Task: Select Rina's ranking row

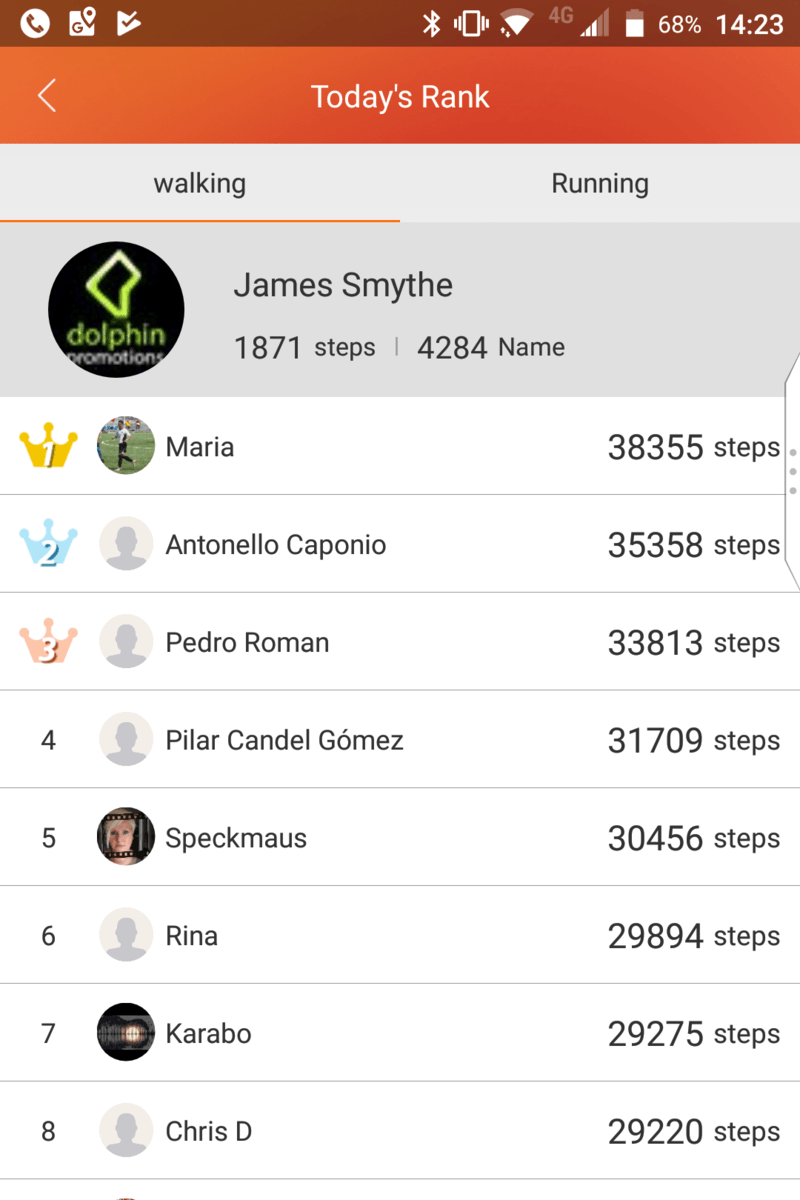Action: (400, 936)
